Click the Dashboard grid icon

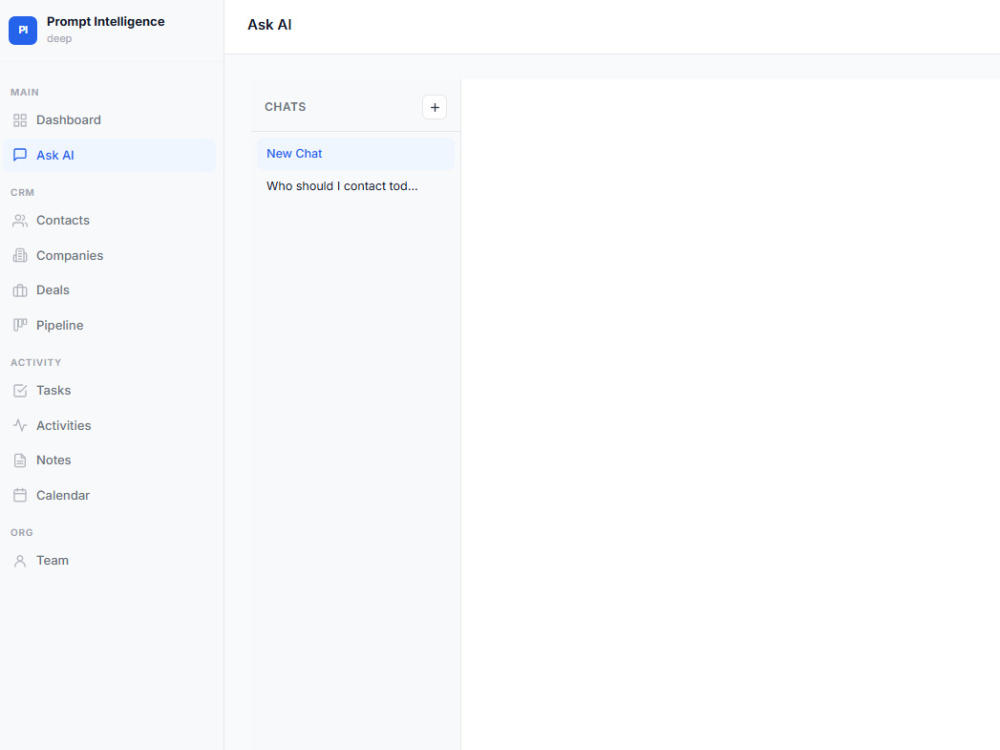coord(20,120)
